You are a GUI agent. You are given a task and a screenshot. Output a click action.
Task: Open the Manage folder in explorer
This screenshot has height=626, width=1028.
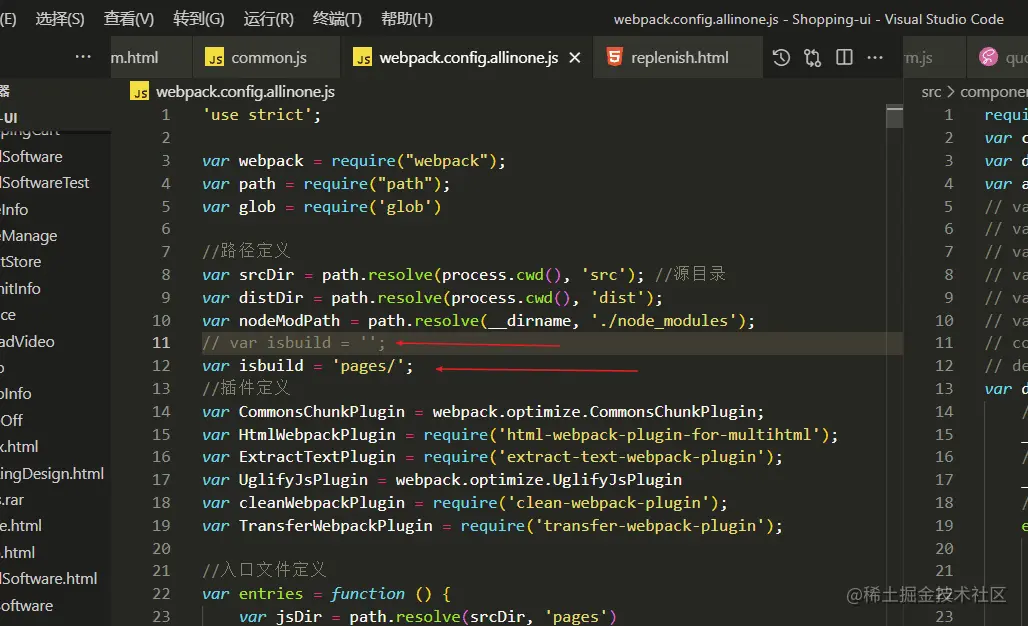pos(29,236)
